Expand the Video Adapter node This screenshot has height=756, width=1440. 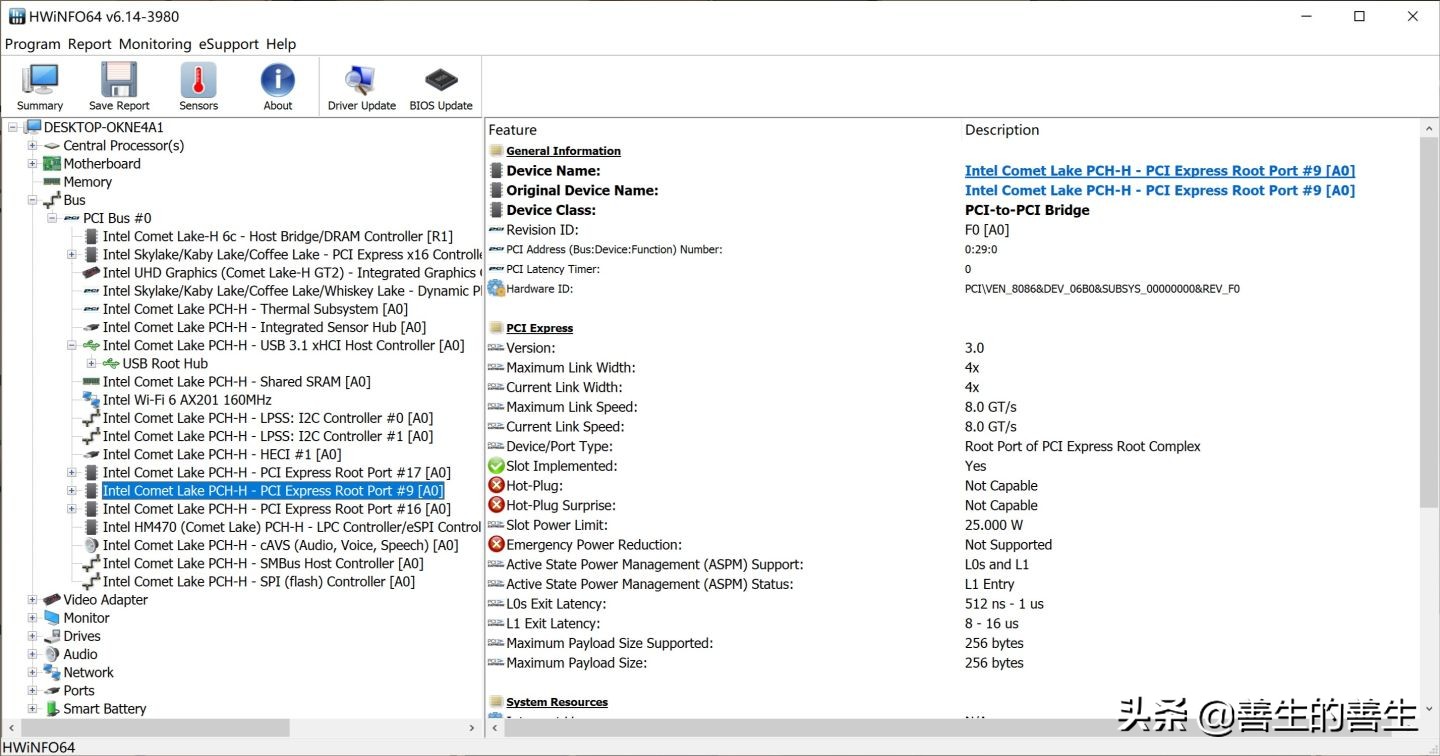32,600
